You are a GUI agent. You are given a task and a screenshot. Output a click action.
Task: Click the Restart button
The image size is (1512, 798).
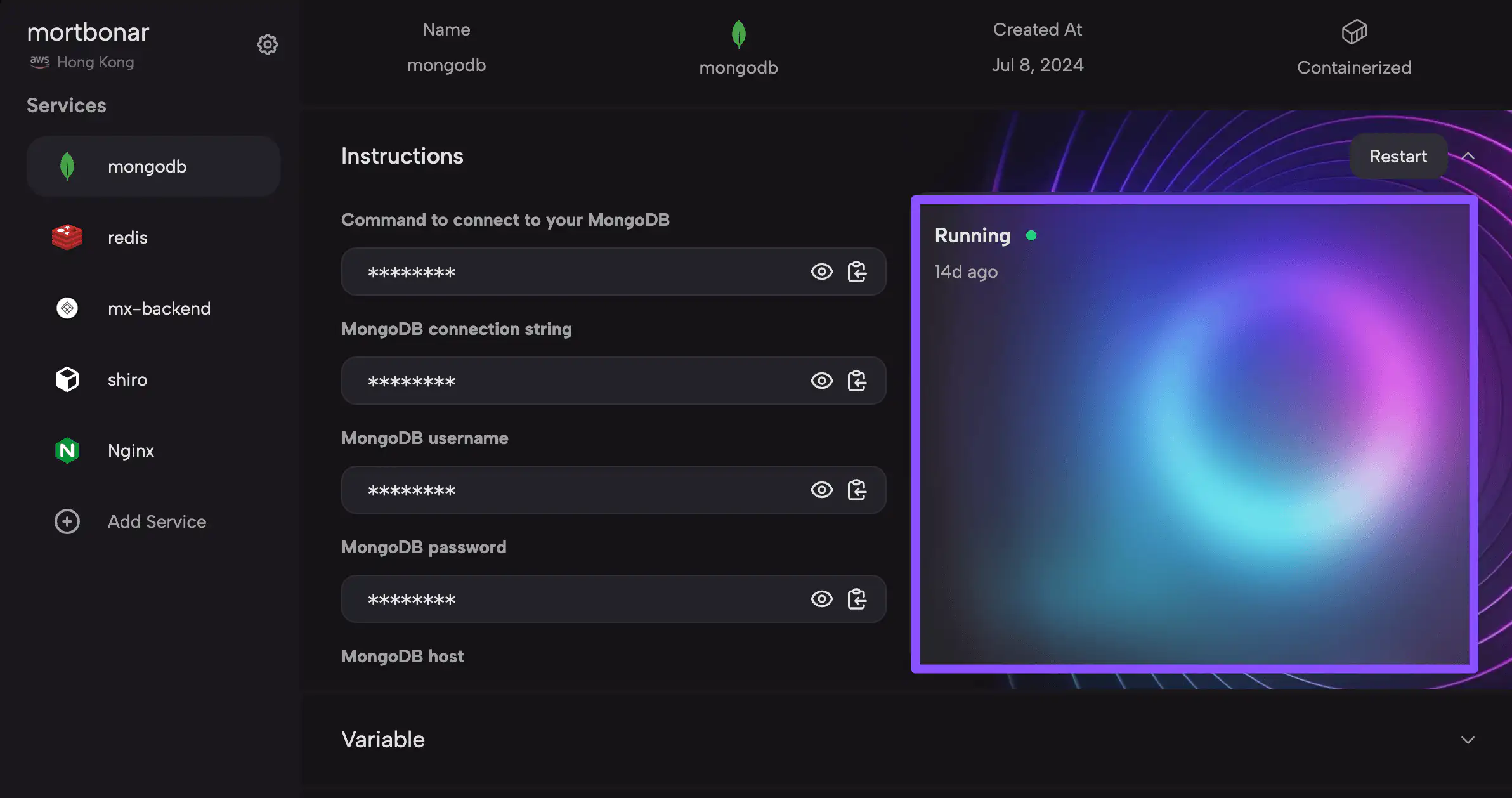tap(1398, 156)
